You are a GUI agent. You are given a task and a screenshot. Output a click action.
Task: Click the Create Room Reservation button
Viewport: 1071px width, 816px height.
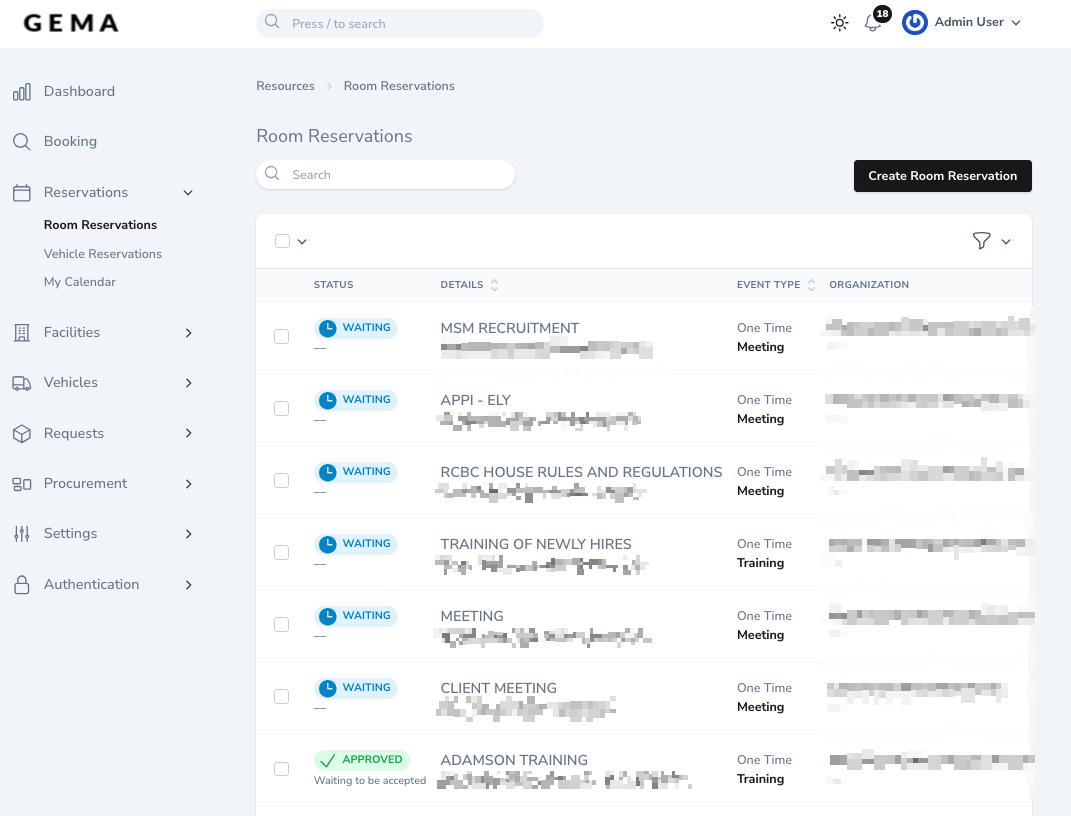942,176
